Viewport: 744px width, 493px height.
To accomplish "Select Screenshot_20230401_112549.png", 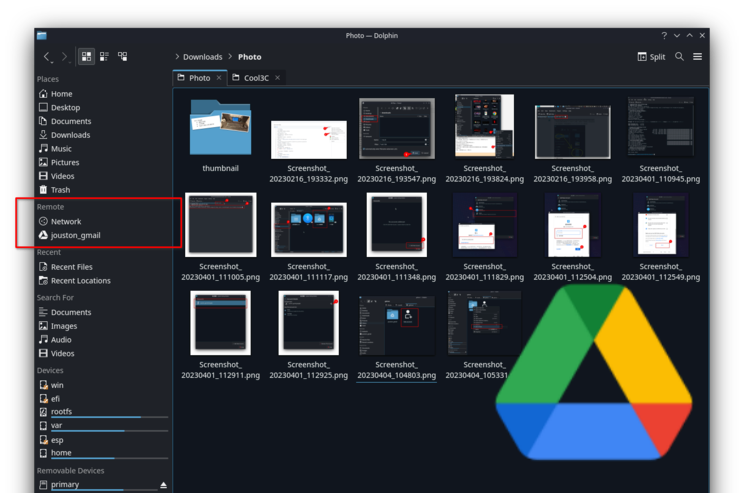I will click(x=660, y=237).
